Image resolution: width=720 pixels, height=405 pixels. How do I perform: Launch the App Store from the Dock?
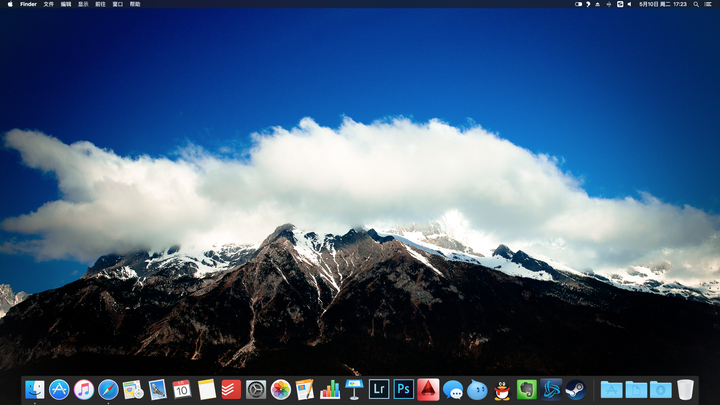59,390
